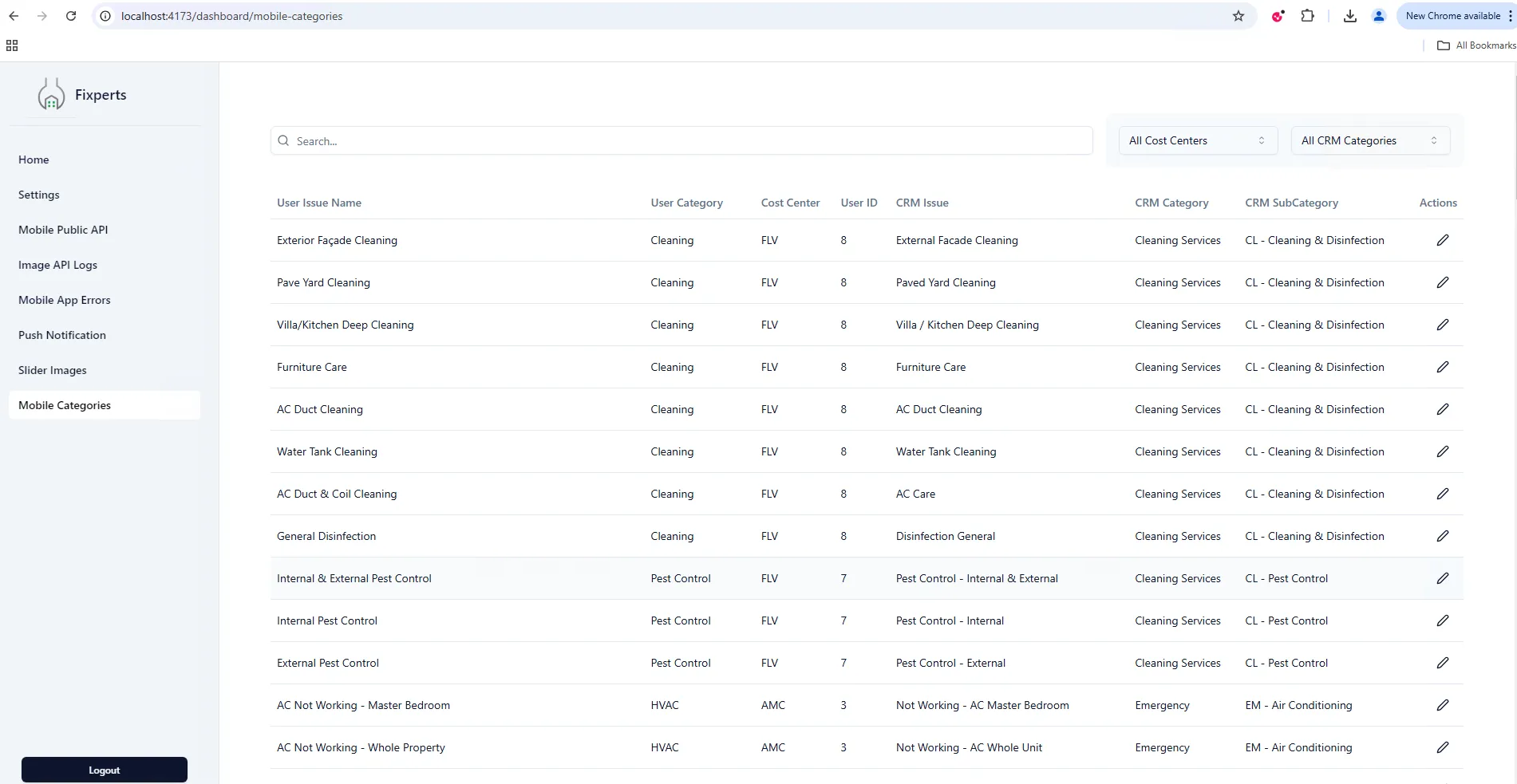Click the search magnifier icon
Screen dimensions: 1517x784
click(283, 140)
